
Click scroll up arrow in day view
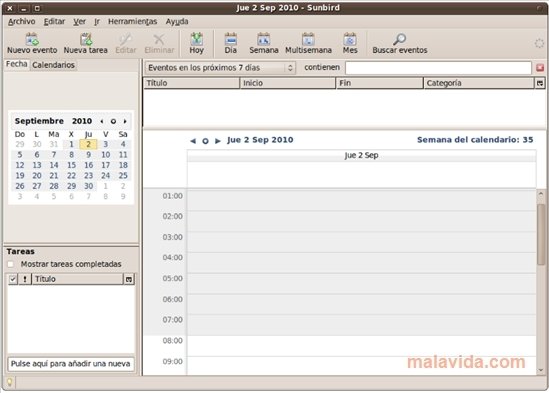pos(541,194)
